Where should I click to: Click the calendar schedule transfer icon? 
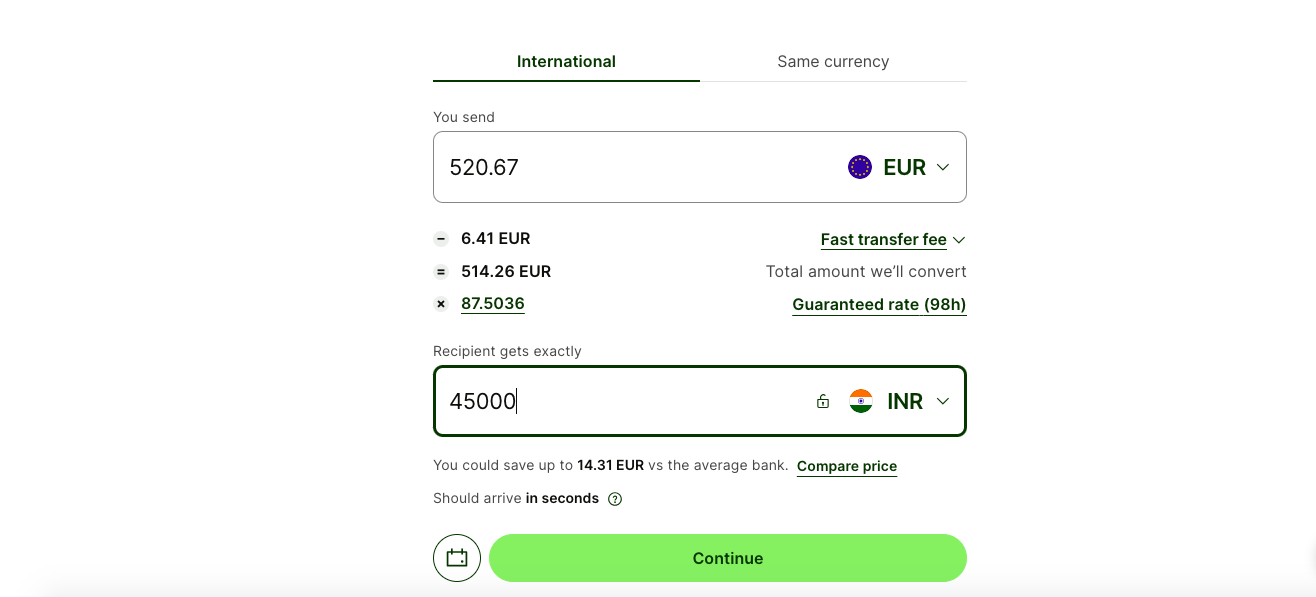pos(457,558)
